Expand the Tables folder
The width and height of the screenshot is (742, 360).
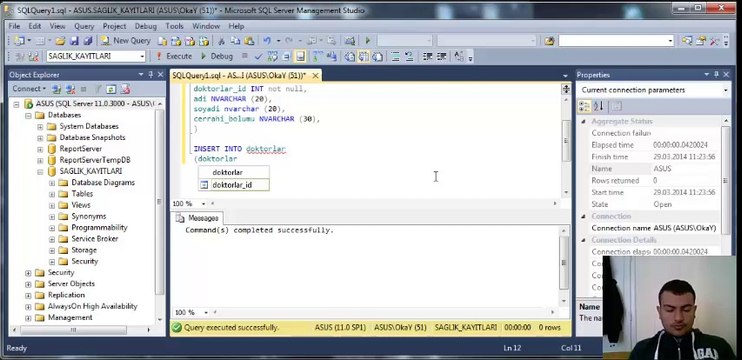[x=52, y=194]
